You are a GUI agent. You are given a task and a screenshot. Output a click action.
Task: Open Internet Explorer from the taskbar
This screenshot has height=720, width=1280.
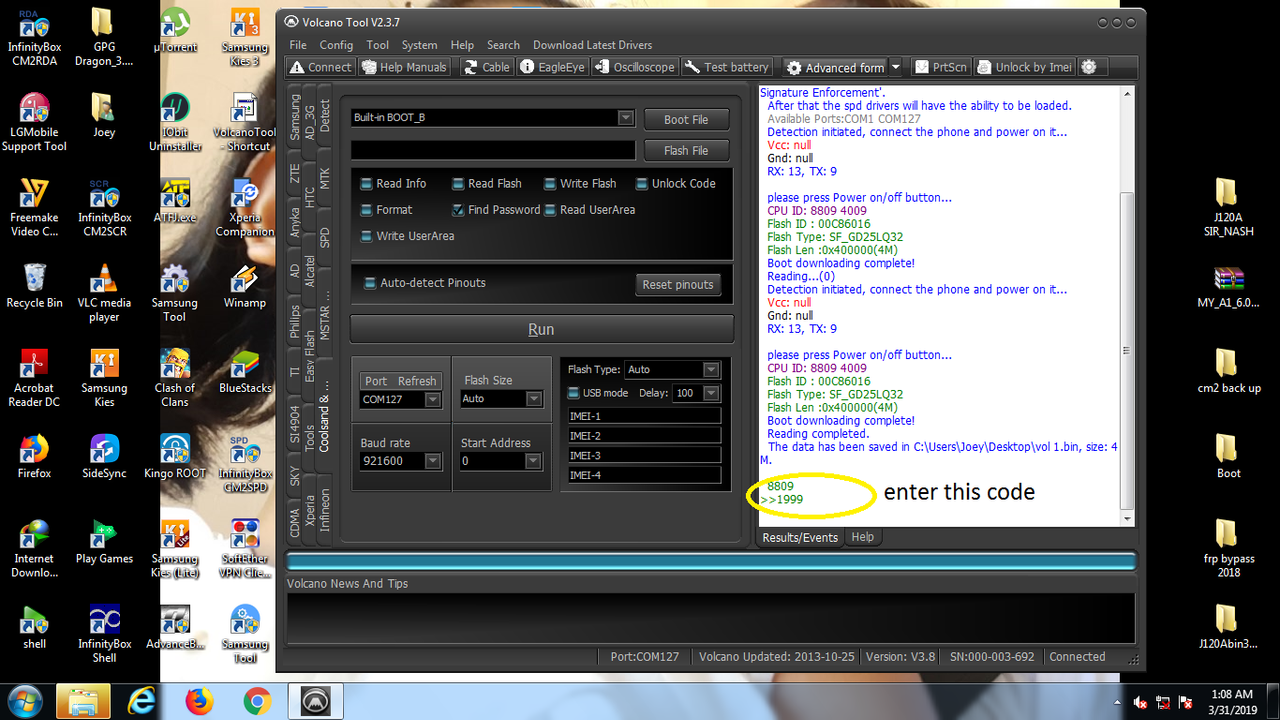142,702
